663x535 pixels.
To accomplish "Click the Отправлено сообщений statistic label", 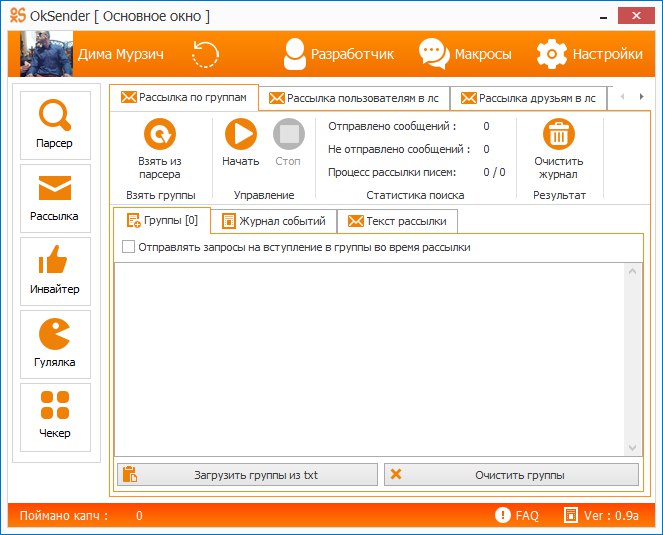I will coord(392,126).
